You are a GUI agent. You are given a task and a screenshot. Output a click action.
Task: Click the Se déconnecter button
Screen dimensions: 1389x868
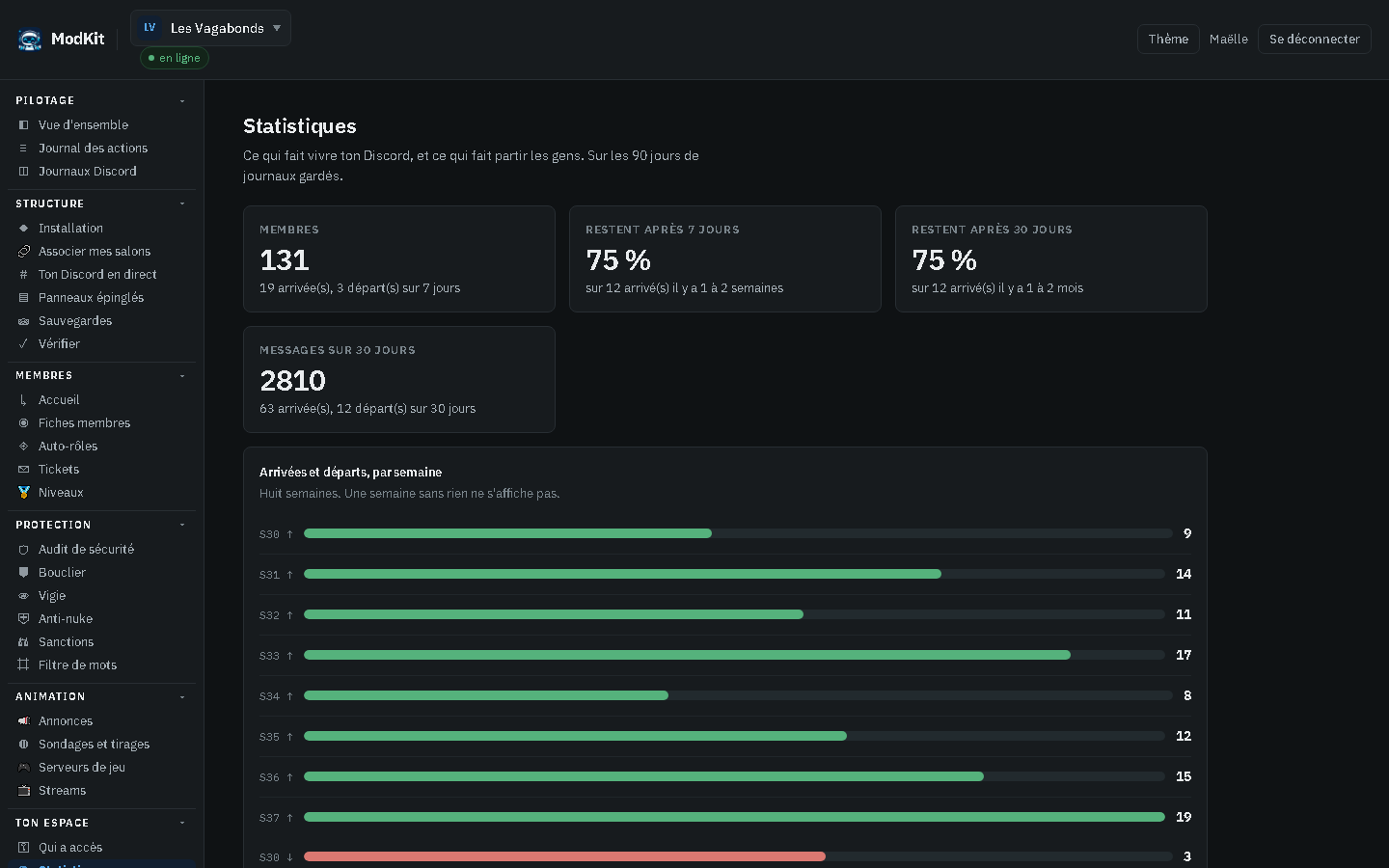click(x=1314, y=39)
